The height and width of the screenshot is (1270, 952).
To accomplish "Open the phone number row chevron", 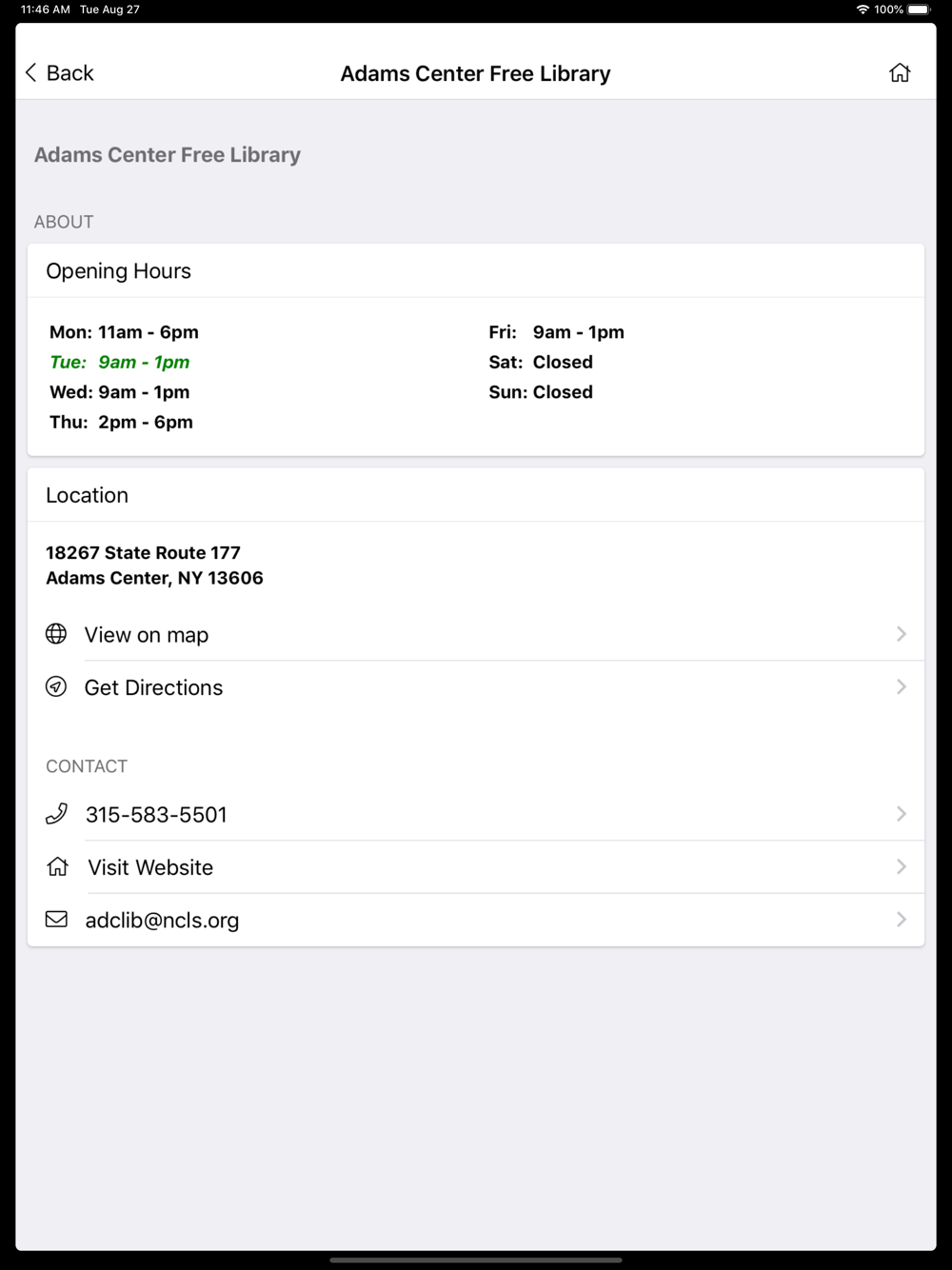I will point(901,814).
